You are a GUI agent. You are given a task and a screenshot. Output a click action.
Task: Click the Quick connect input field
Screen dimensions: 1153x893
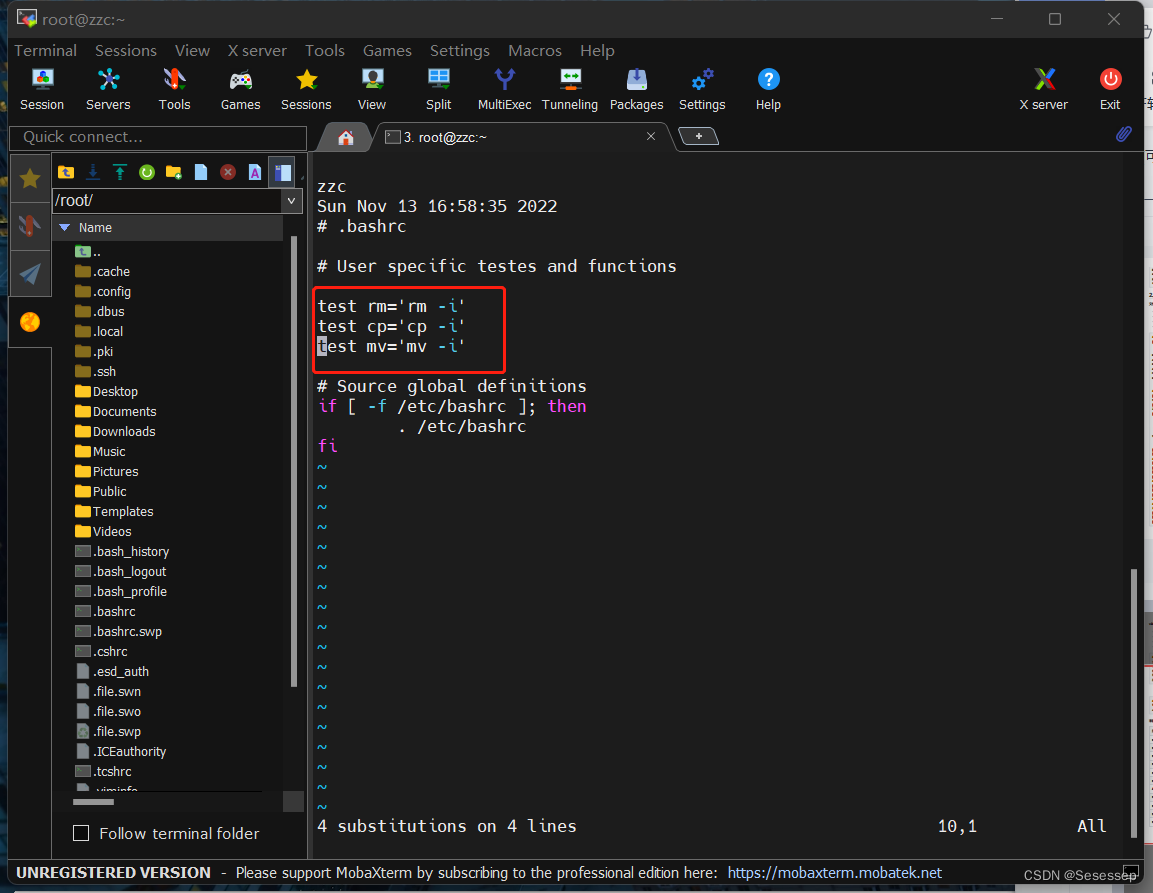[x=158, y=138]
